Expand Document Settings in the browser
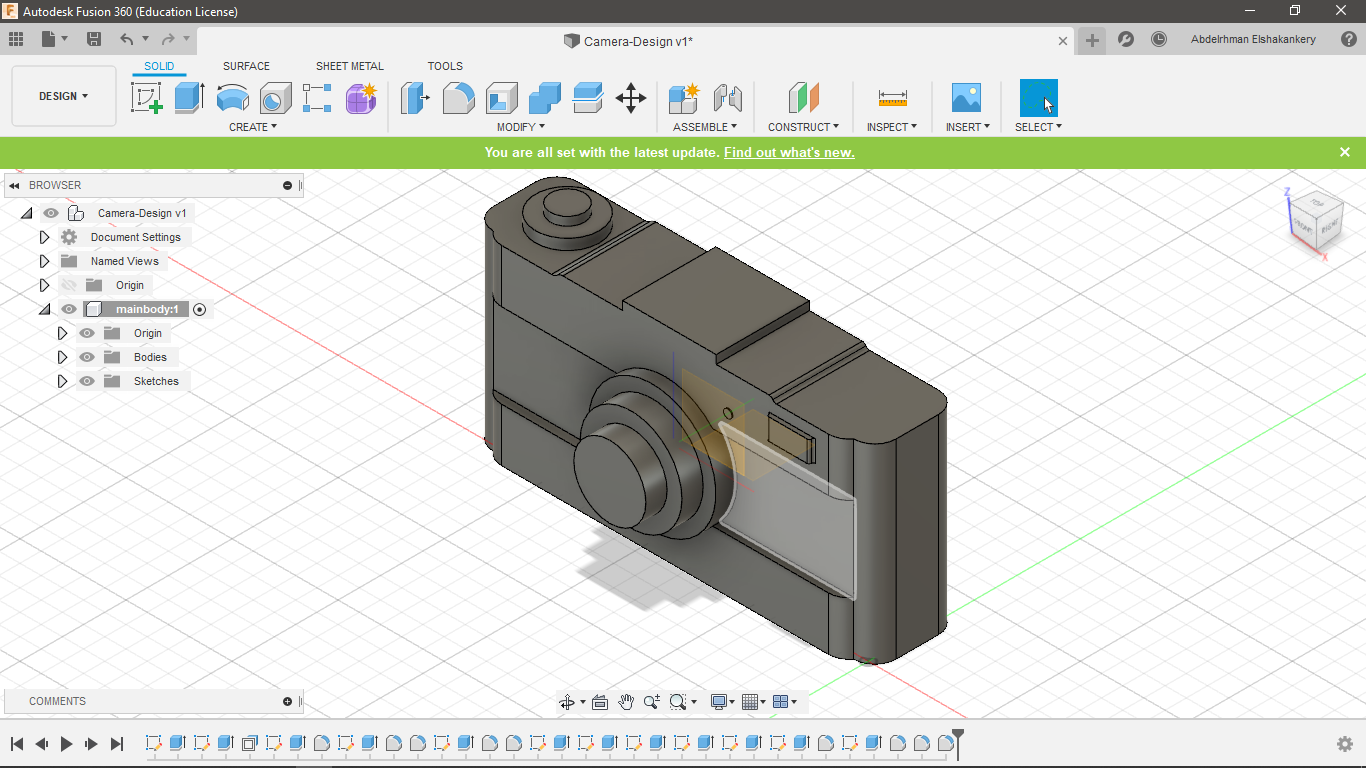1366x768 pixels. (44, 237)
